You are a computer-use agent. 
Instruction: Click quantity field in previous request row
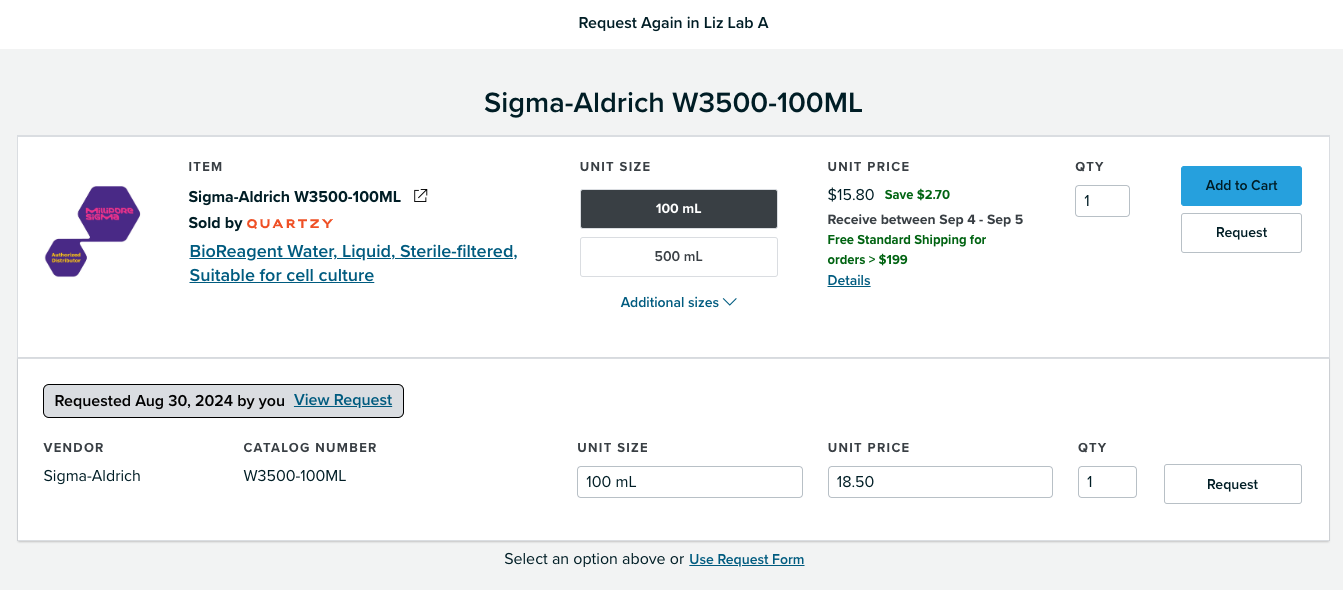(1107, 482)
